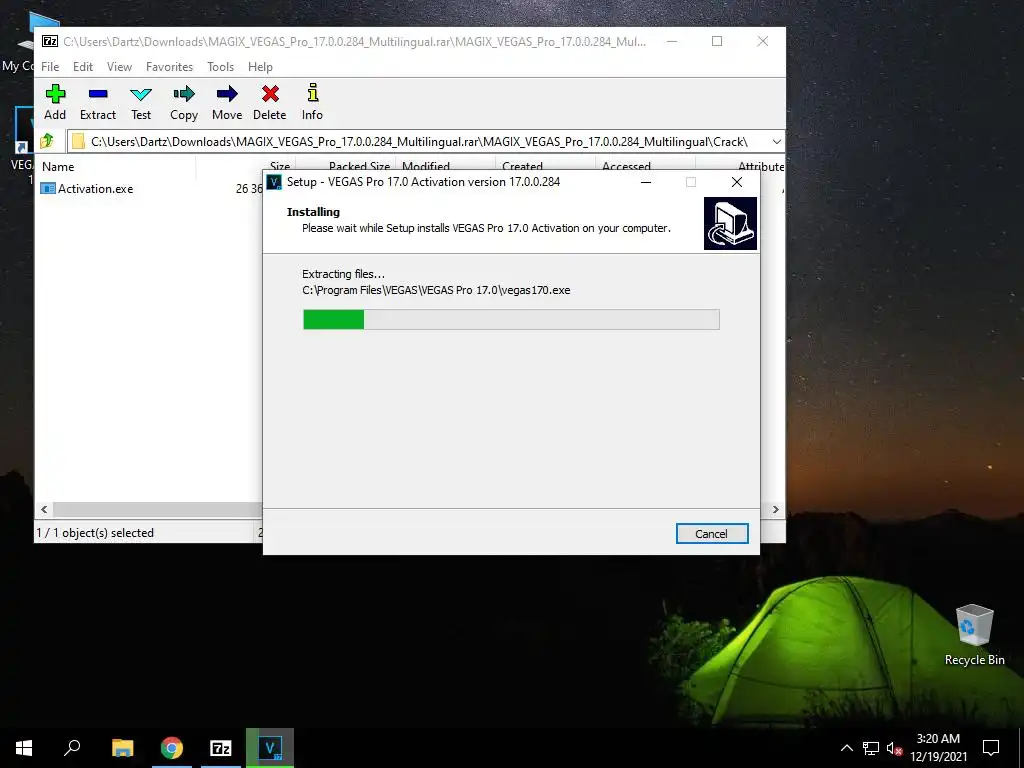Viewport: 1024px width, 768px height.
Task: Minimize the VEGAS Pro Setup dialog
Action: (x=646, y=182)
